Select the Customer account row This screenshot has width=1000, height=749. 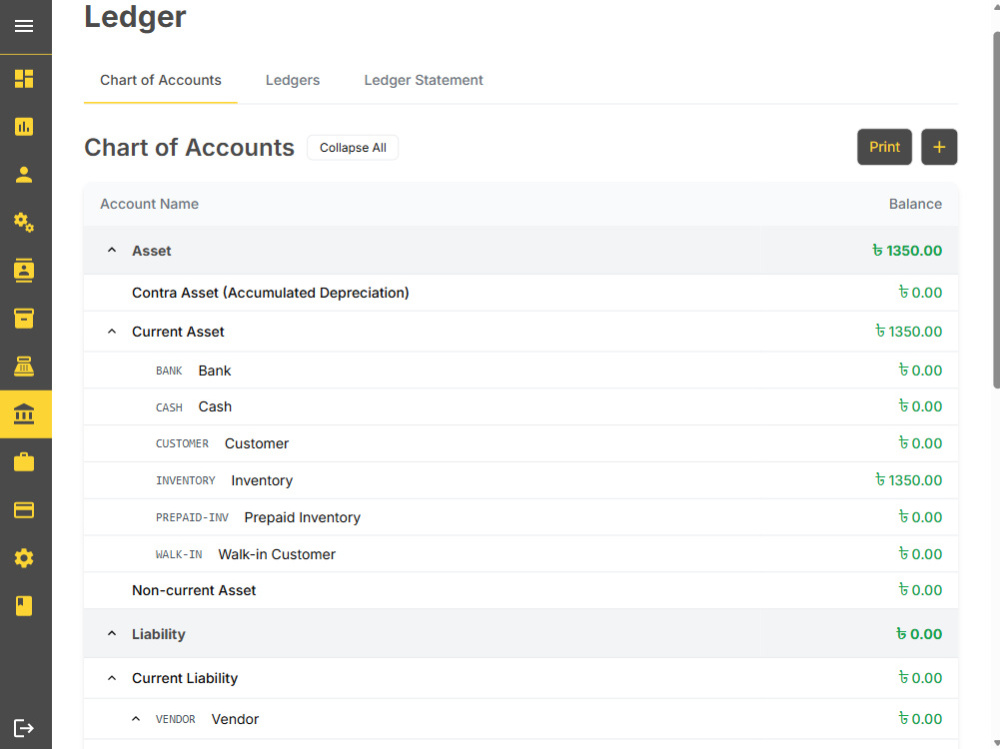520,443
